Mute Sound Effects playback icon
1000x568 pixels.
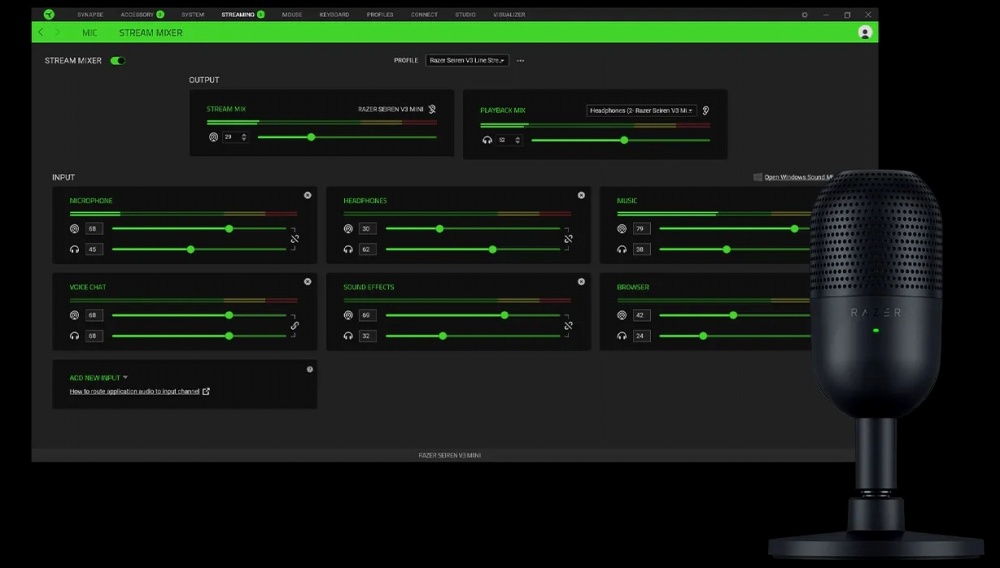click(348, 335)
